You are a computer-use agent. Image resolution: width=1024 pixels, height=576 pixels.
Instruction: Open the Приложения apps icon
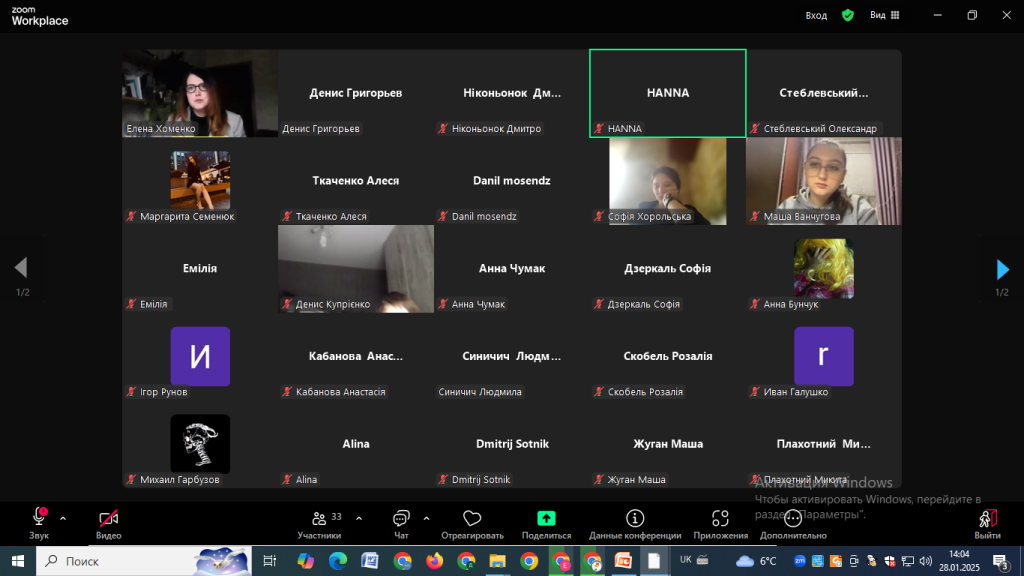click(720, 518)
